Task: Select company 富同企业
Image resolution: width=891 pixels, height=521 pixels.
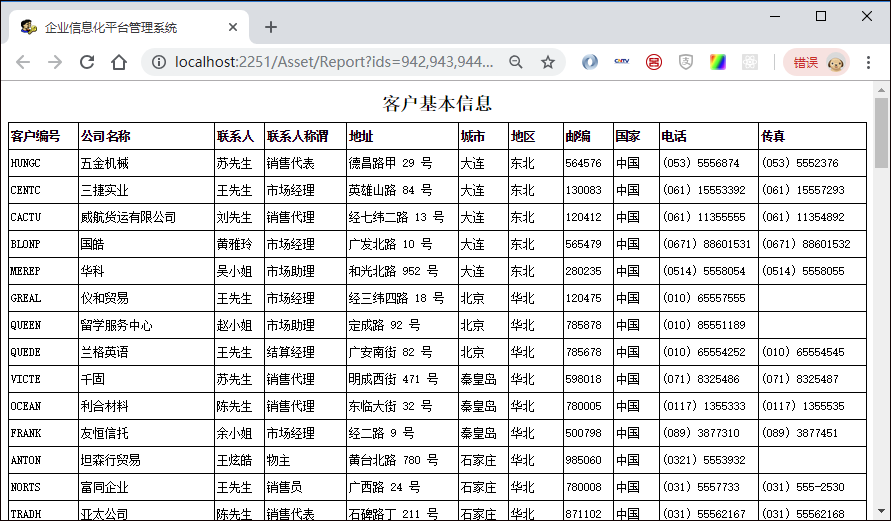Action: pos(105,487)
